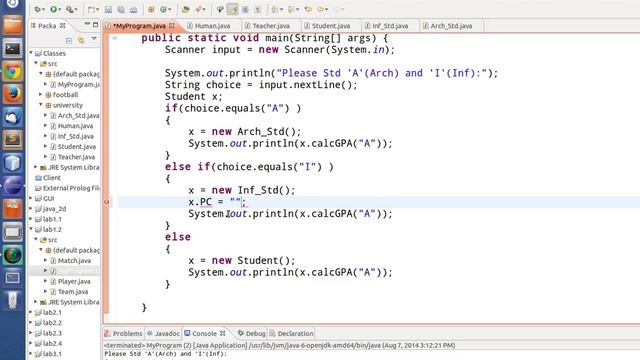Select Inf_Std.java in the Package Explorer
The width and height of the screenshot is (640, 360).
(76, 136)
